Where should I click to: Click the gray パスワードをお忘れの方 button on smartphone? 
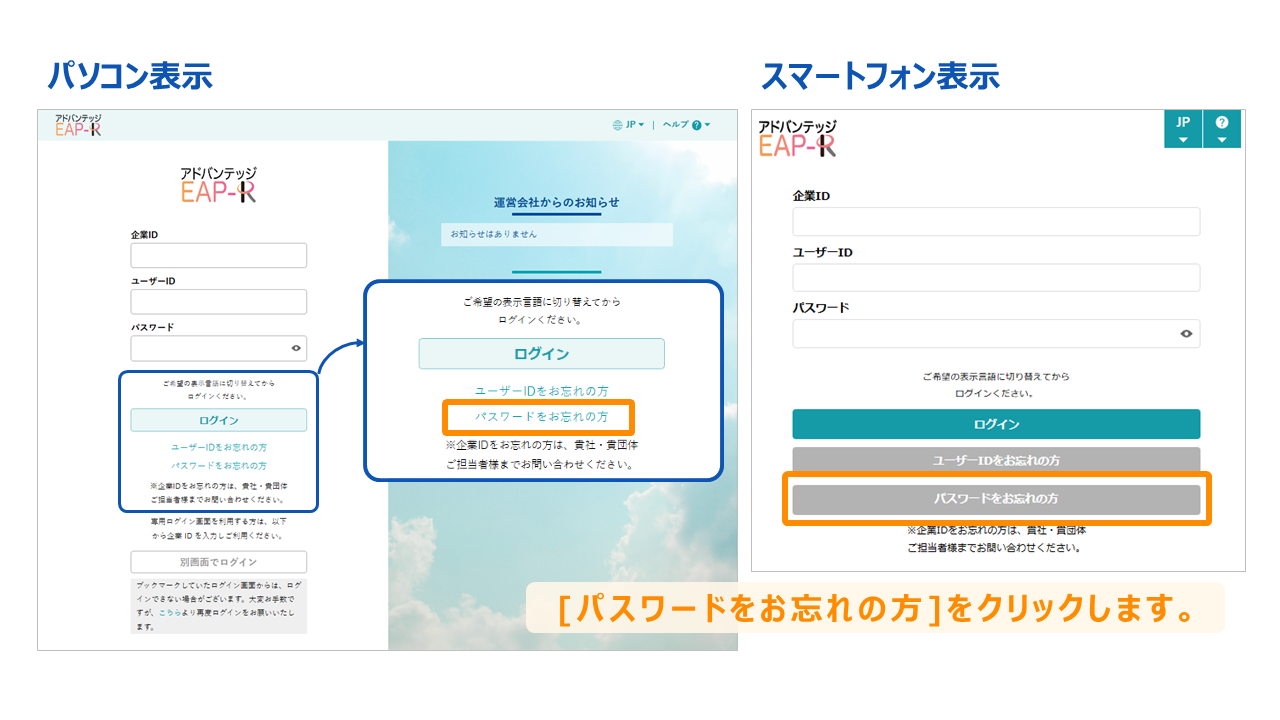[996, 498]
